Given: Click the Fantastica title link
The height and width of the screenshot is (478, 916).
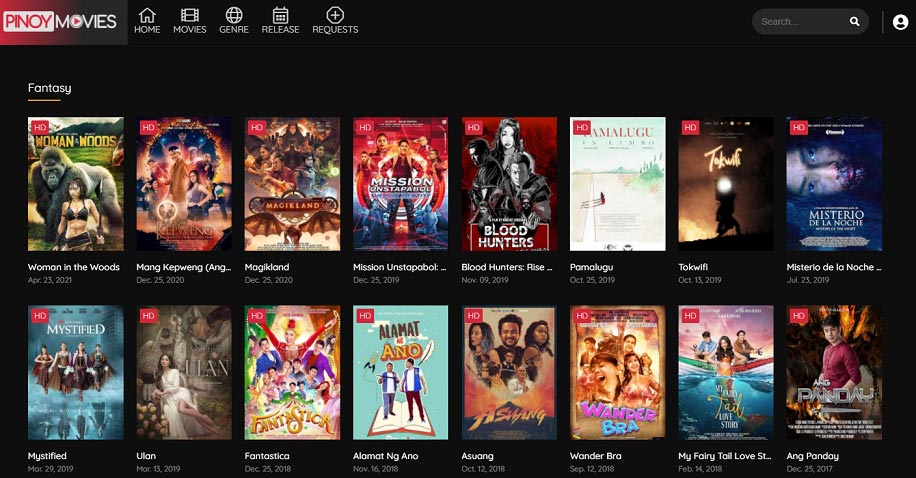Looking at the screenshot, I should click(267, 456).
